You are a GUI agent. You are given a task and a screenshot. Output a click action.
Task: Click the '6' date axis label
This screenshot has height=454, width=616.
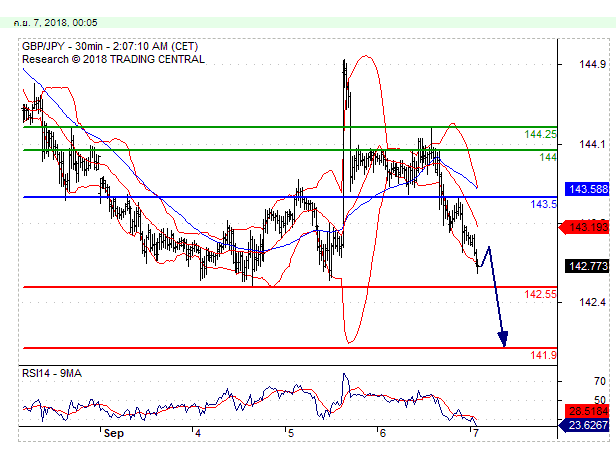pyautogui.click(x=383, y=434)
